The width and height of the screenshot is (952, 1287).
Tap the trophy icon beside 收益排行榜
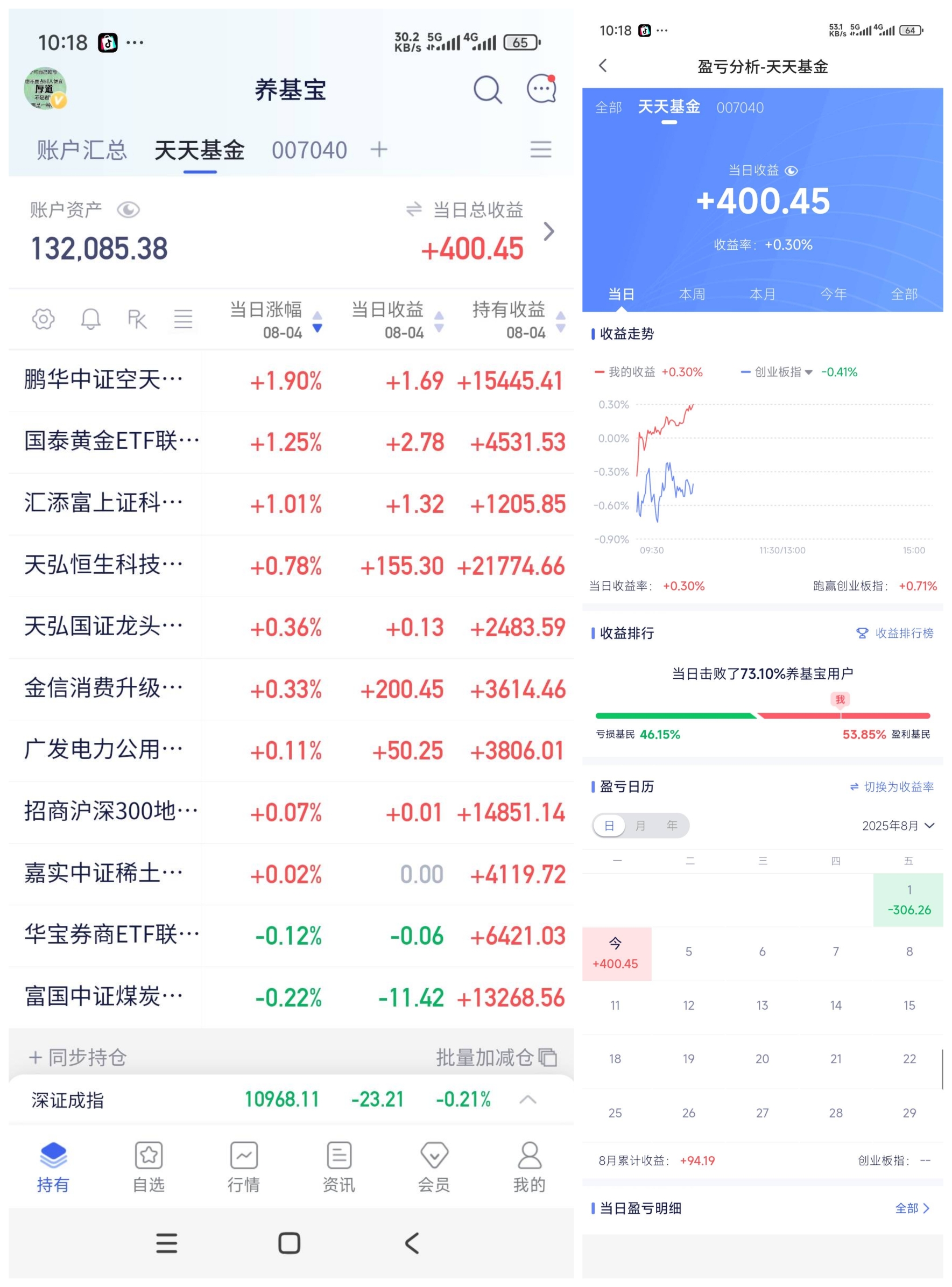pyautogui.click(x=862, y=633)
